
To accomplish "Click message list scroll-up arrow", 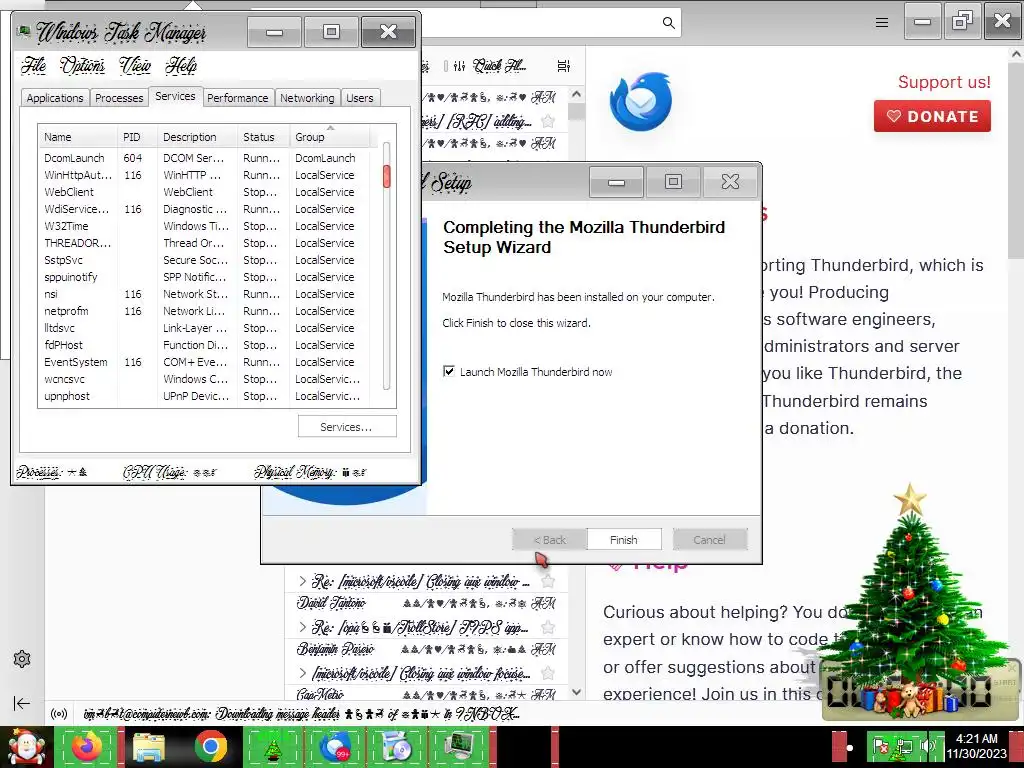I will click(576, 95).
